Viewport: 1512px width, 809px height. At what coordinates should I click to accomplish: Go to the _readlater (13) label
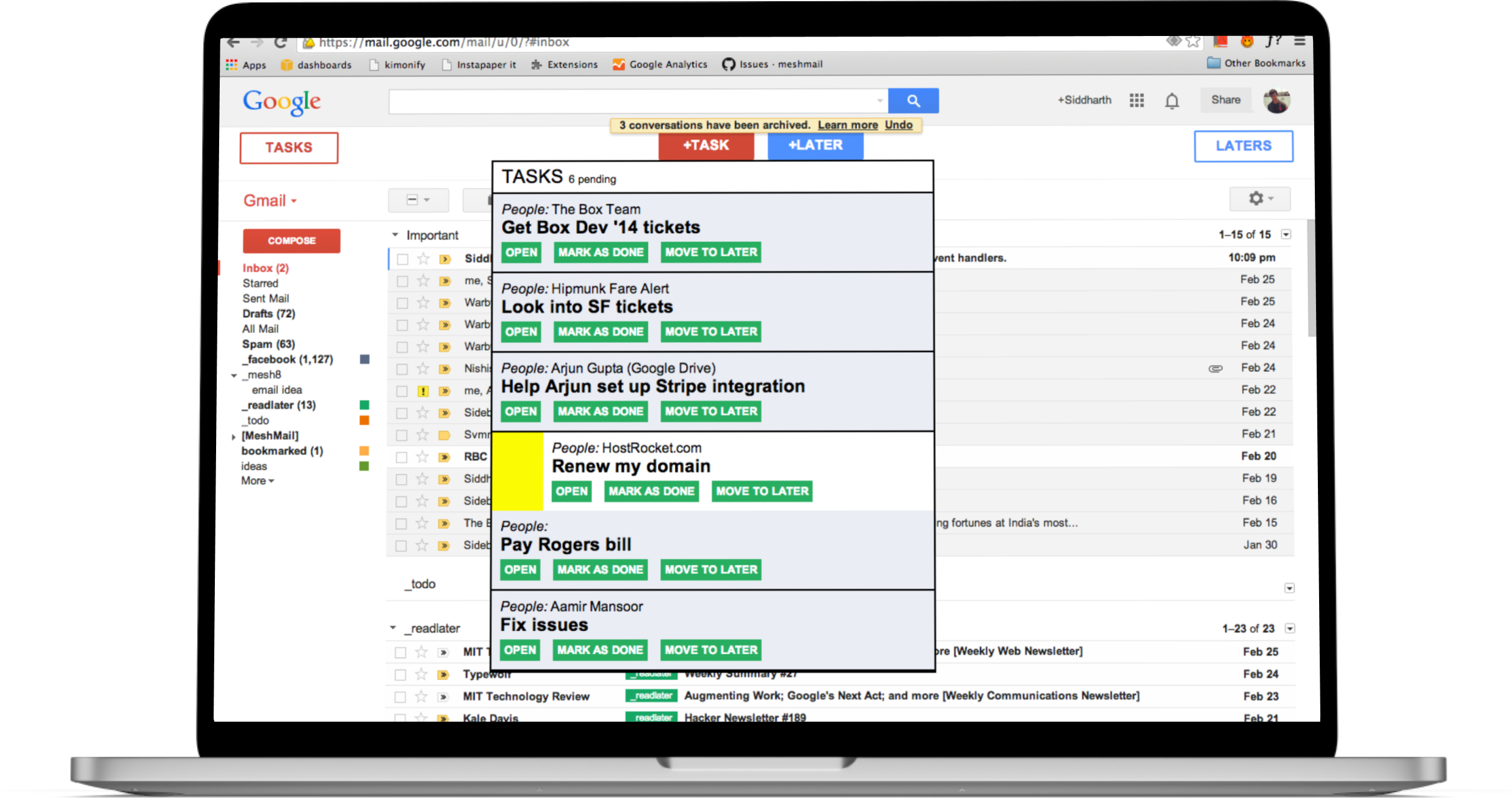(x=278, y=405)
